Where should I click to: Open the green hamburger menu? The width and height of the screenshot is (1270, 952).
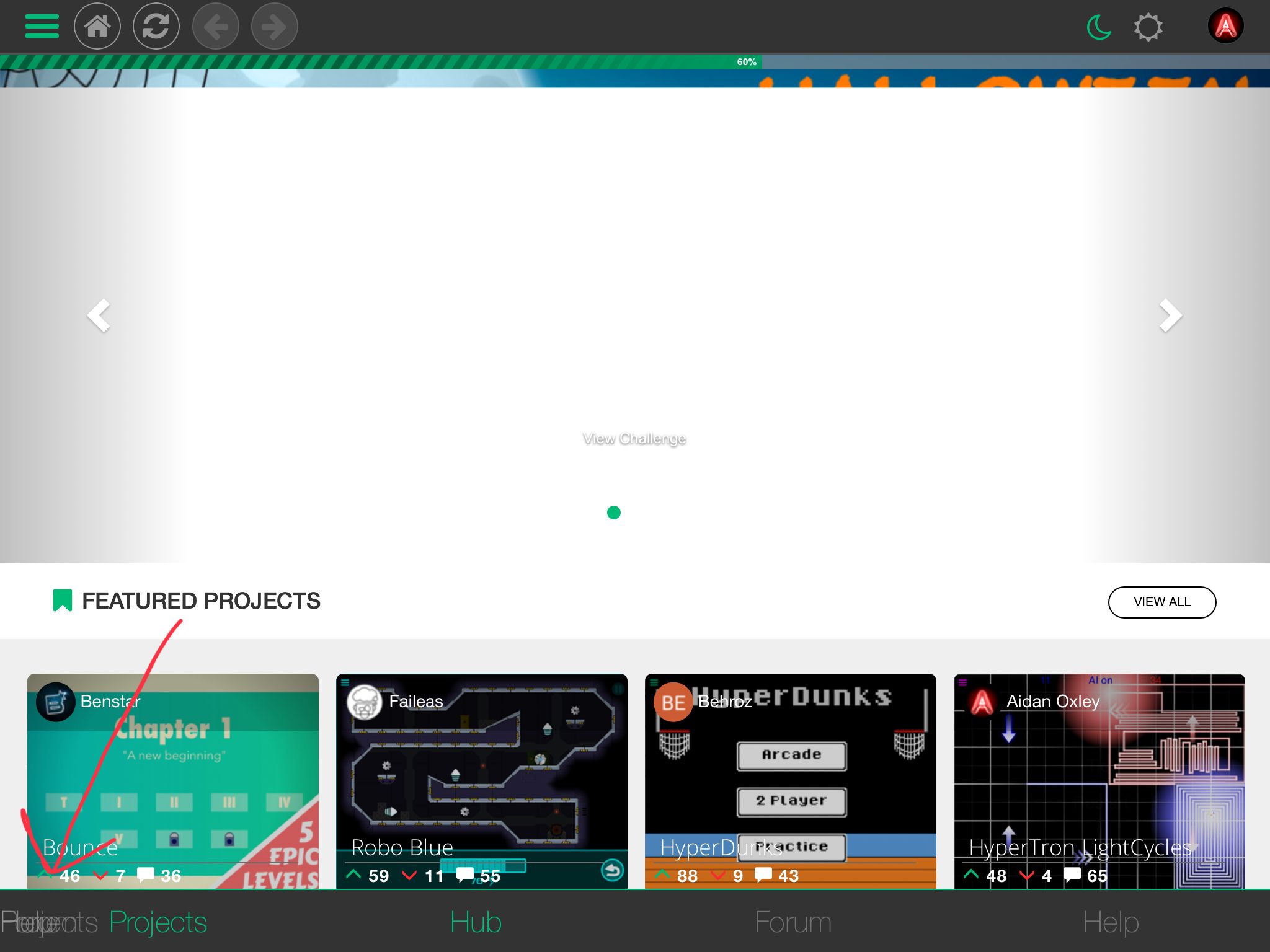[42, 27]
